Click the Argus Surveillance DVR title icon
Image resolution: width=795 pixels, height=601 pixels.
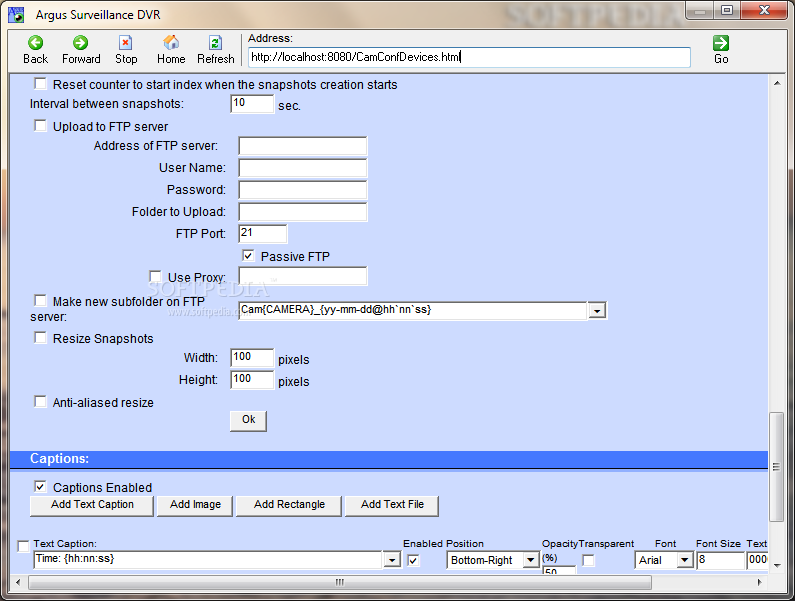coord(16,15)
